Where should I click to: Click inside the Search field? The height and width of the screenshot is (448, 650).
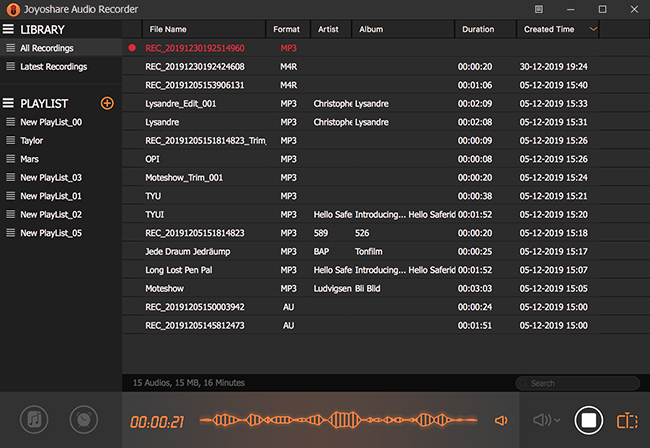coord(580,383)
